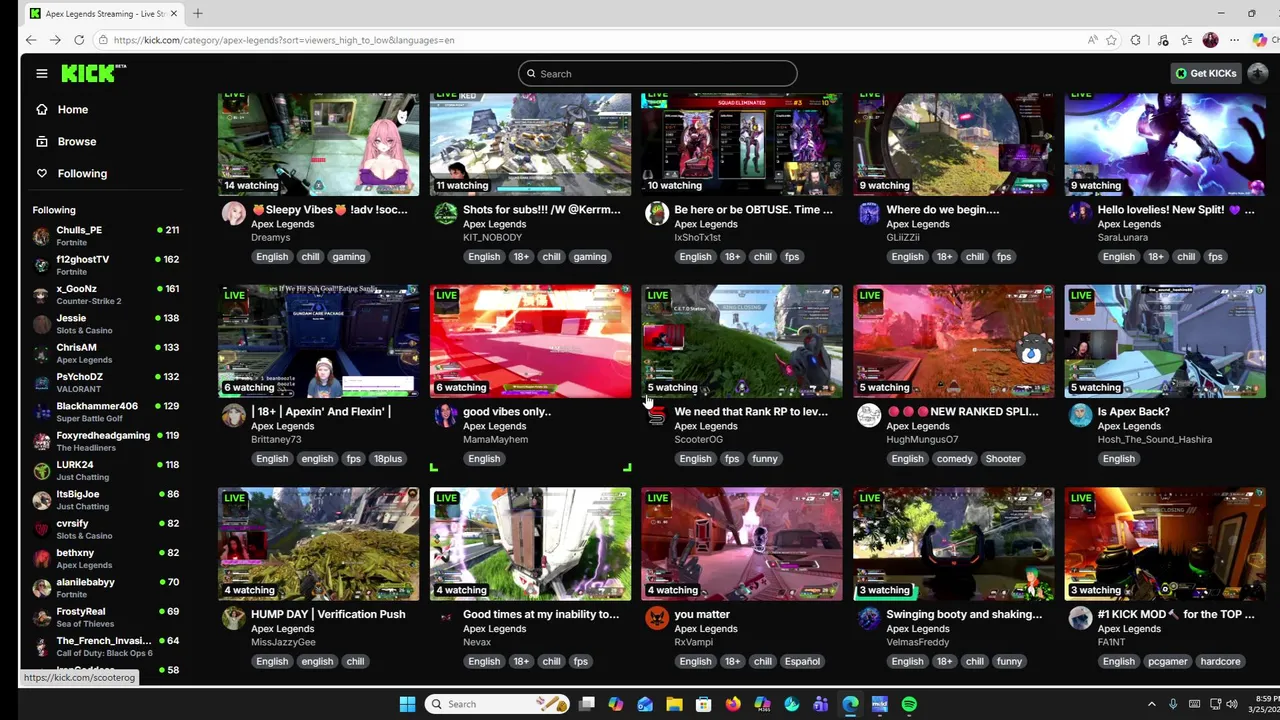The image size is (1280, 720).
Task: Bookmark this page with star icon
Action: [x=1111, y=40]
